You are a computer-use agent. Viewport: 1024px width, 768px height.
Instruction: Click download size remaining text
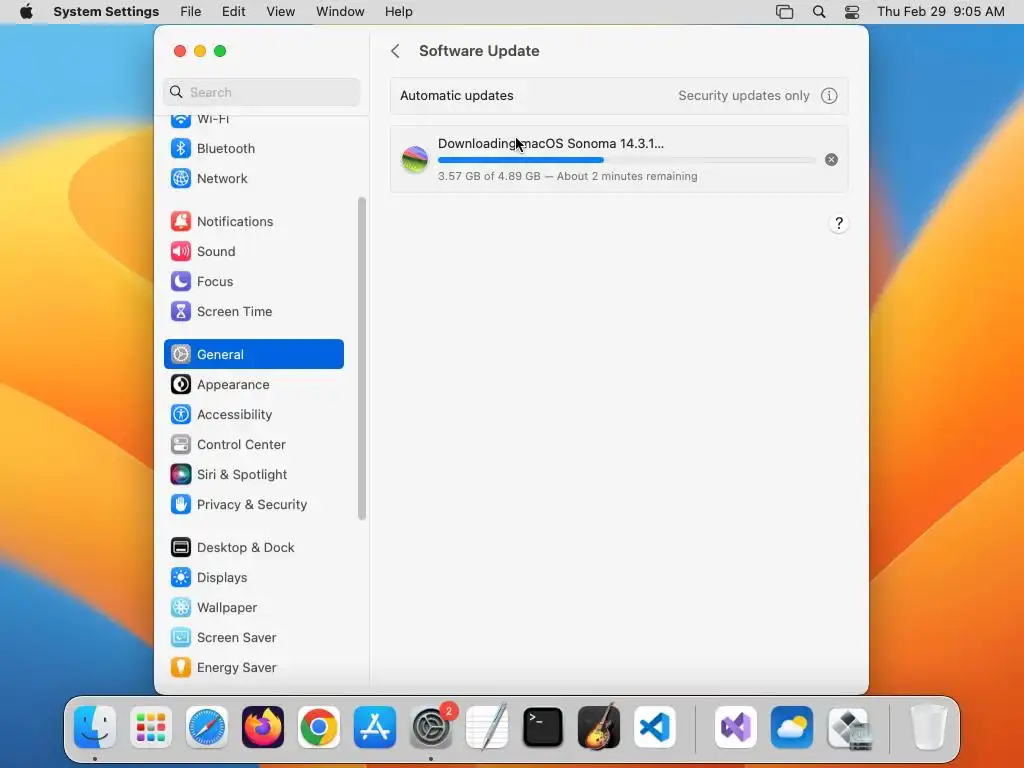568,176
